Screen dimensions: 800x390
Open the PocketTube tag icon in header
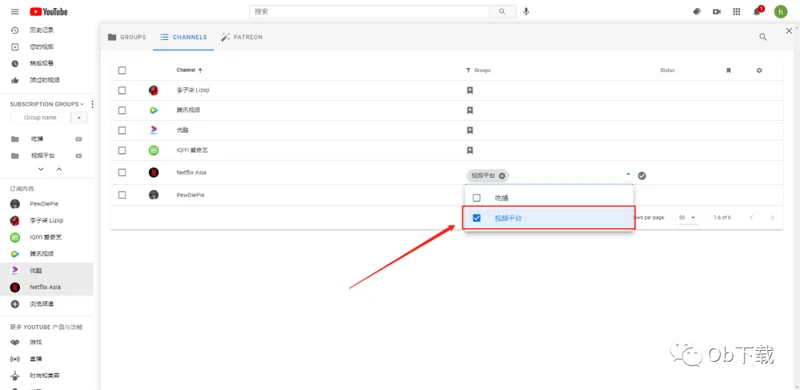tap(696, 12)
